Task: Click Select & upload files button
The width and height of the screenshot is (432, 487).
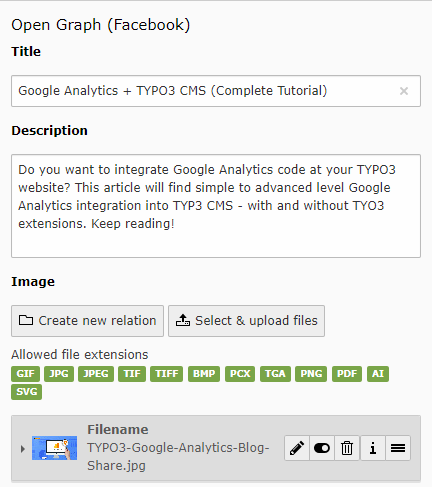Action: (x=246, y=321)
